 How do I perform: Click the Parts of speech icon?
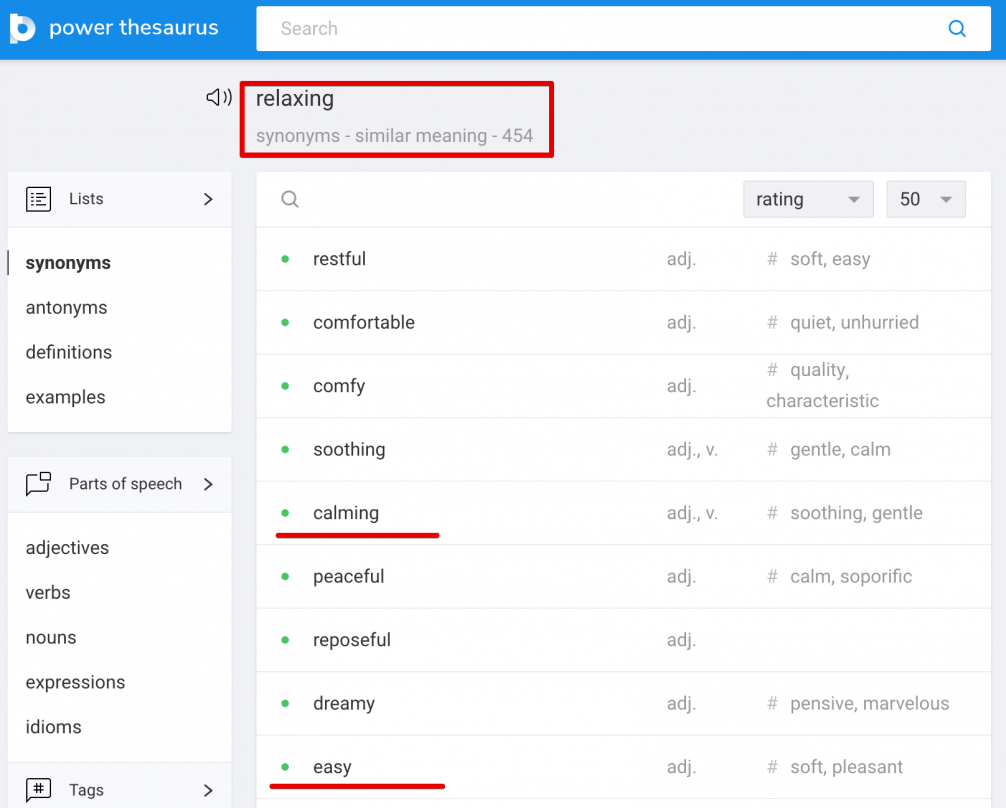[38, 484]
